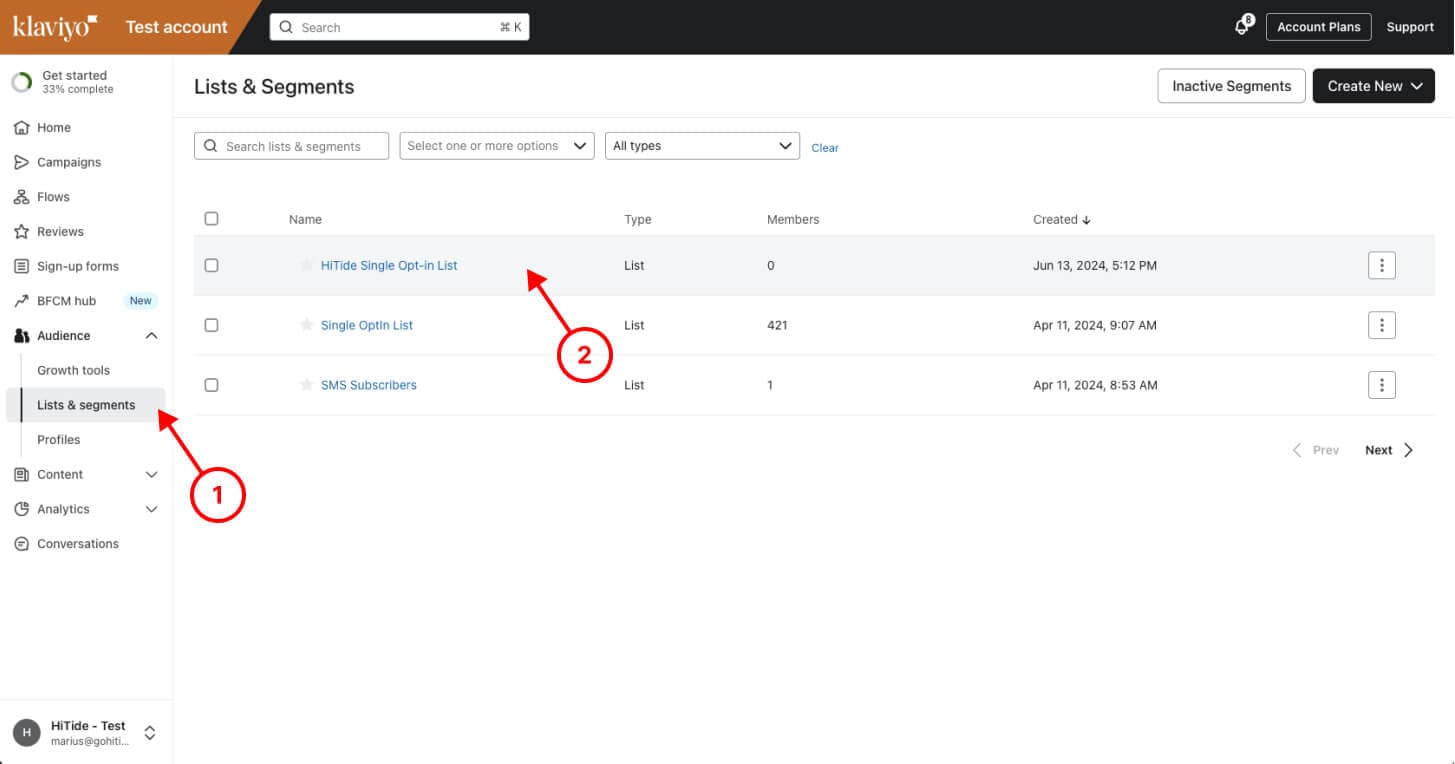This screenshot has width=1455, height=764.
Task: Click the search magnifier in top bar
Action: [x=287, y=28]
